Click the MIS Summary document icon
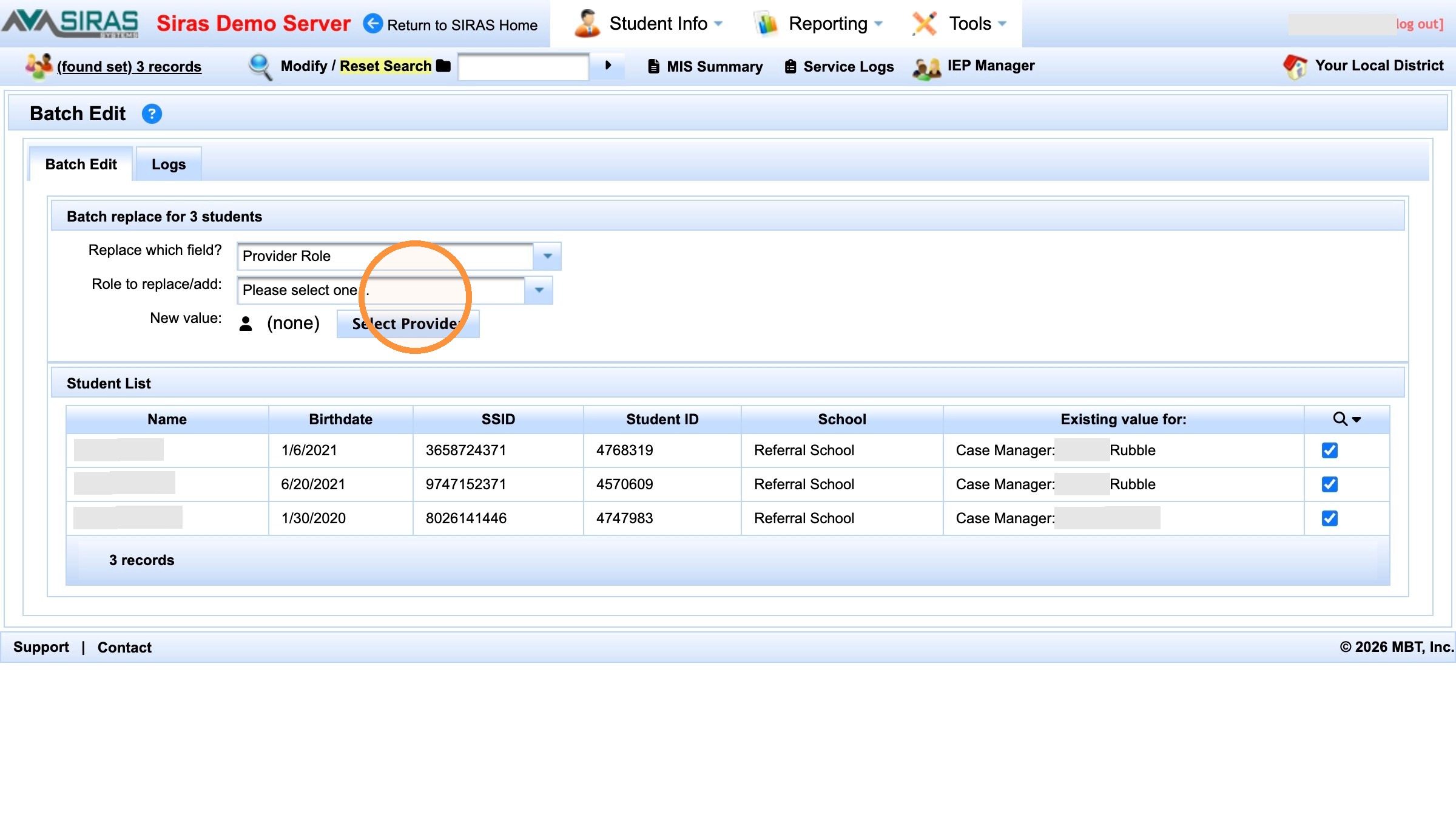 coord(653,66)
